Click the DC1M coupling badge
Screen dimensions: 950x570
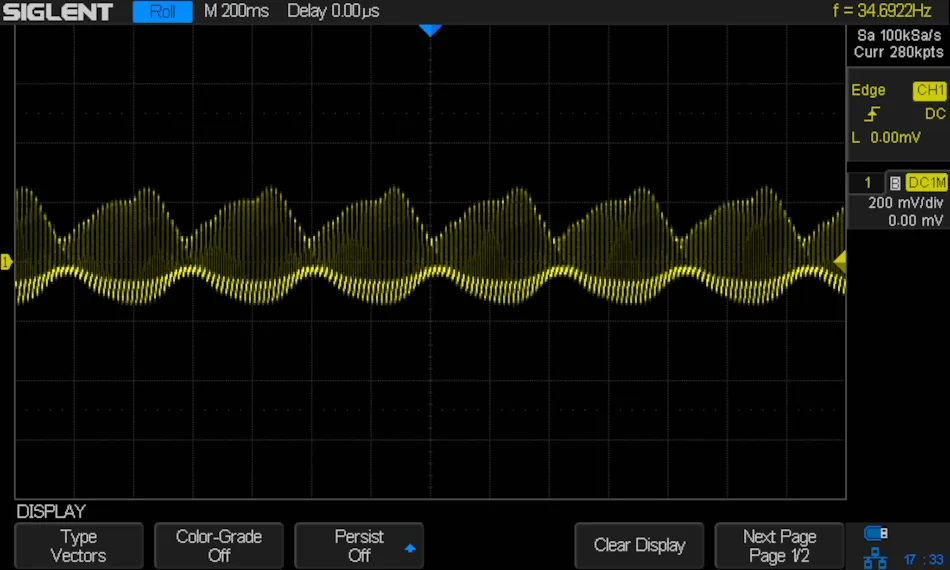926,182
